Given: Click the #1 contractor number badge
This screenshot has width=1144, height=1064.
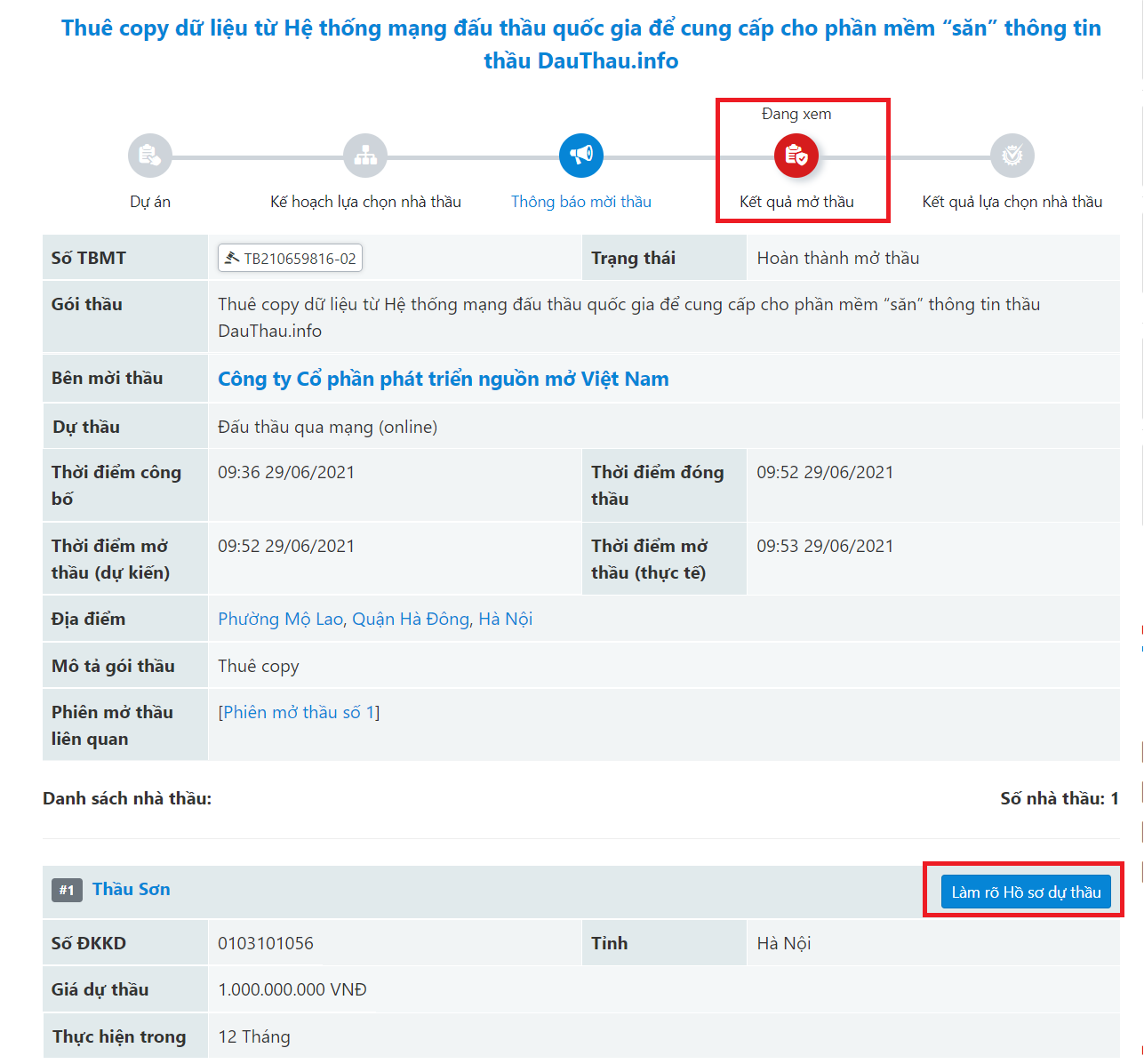Looking at the screenshot, I should point(67,890).
